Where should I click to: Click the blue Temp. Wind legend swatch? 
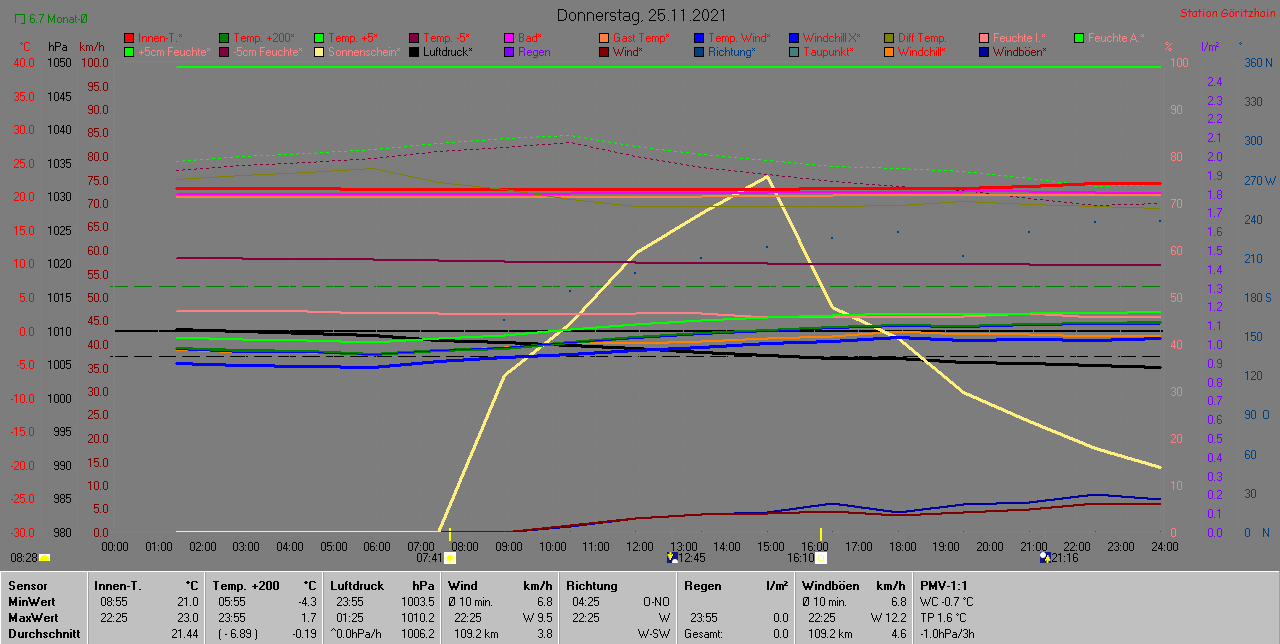699,38
